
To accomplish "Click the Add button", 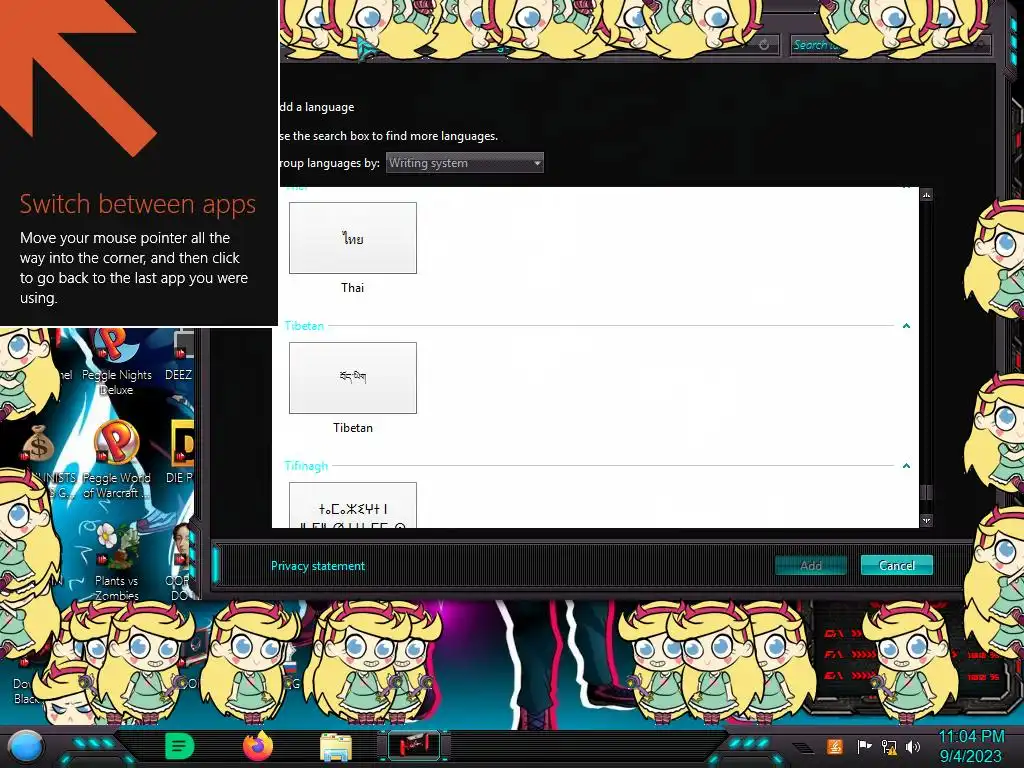I will click(810, 566).
